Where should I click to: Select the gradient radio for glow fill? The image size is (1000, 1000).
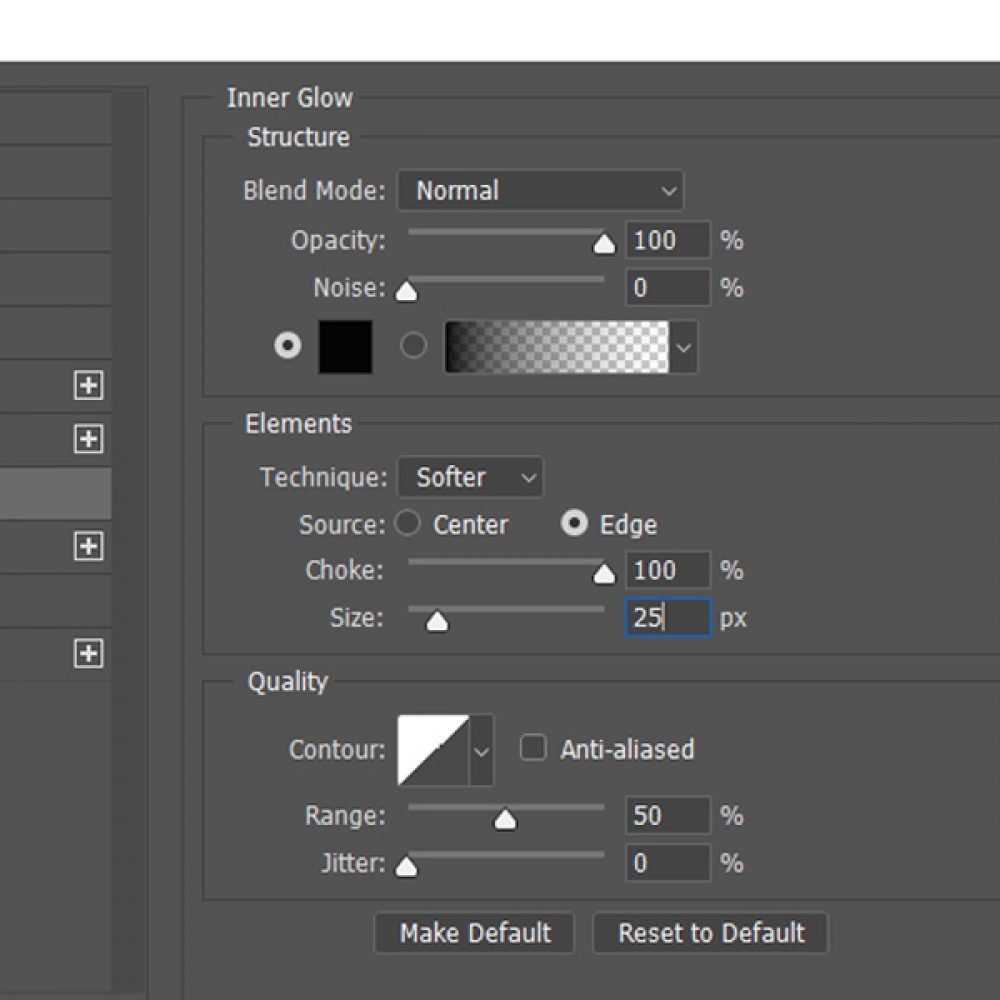tap(413, 345)
